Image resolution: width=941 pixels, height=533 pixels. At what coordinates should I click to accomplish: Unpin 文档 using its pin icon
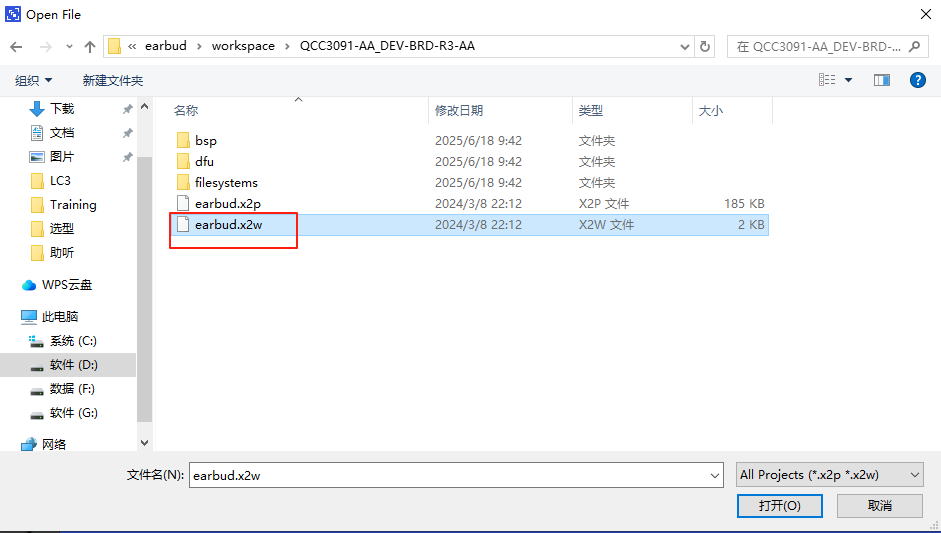coord(127,133)
